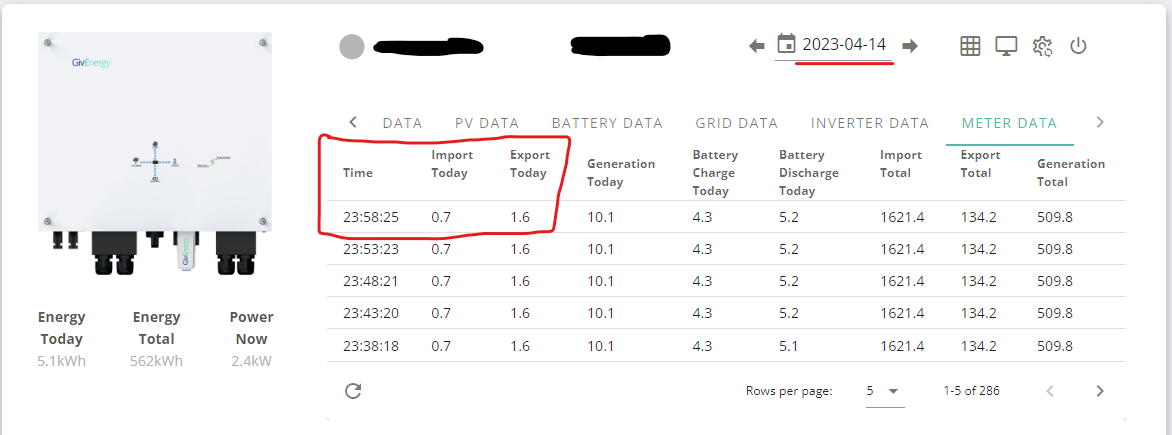
Task: Go to the previous table page
Action: point(1050,391)
